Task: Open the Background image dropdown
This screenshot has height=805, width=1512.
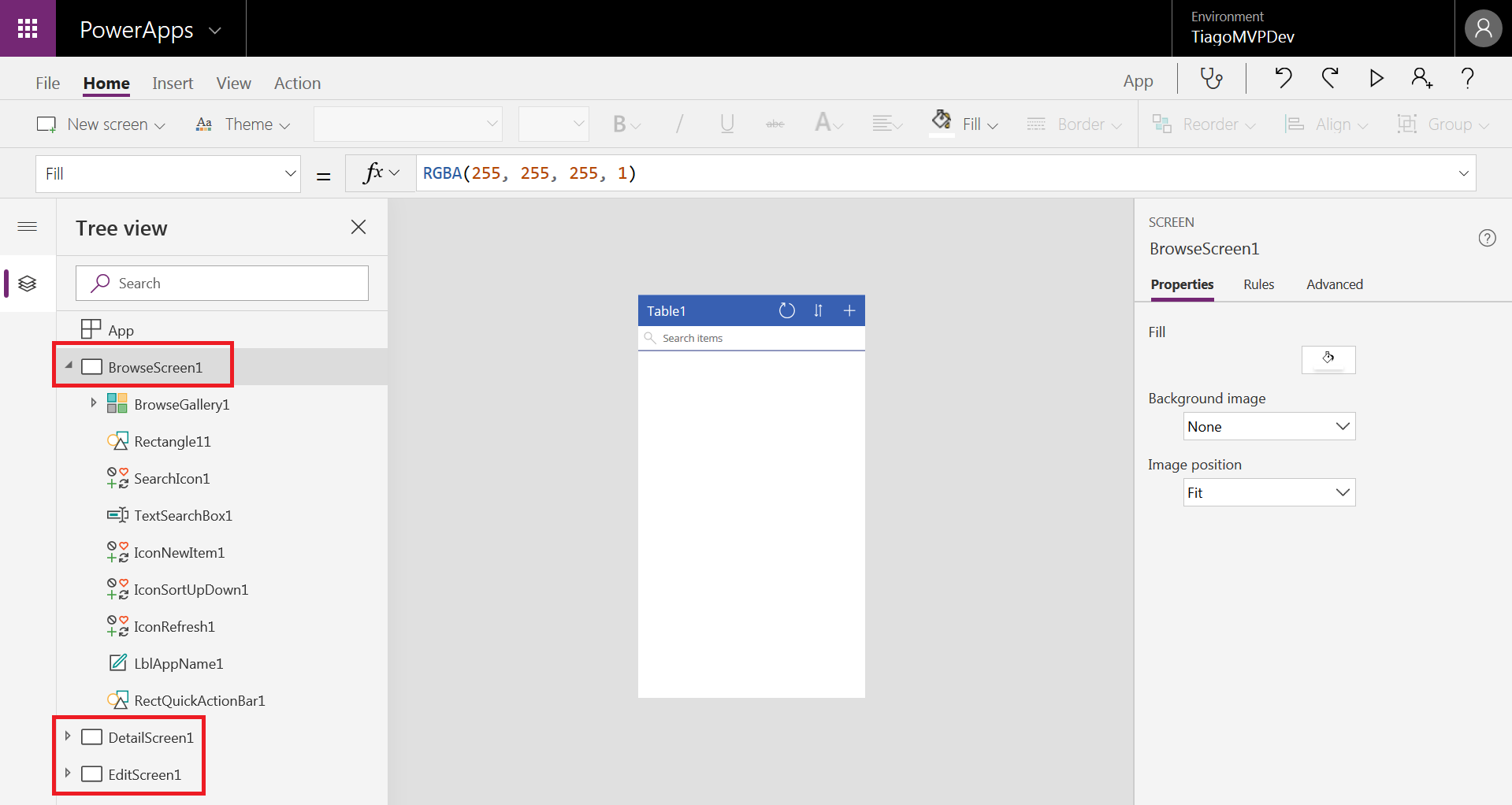Action: [1269, 427]
